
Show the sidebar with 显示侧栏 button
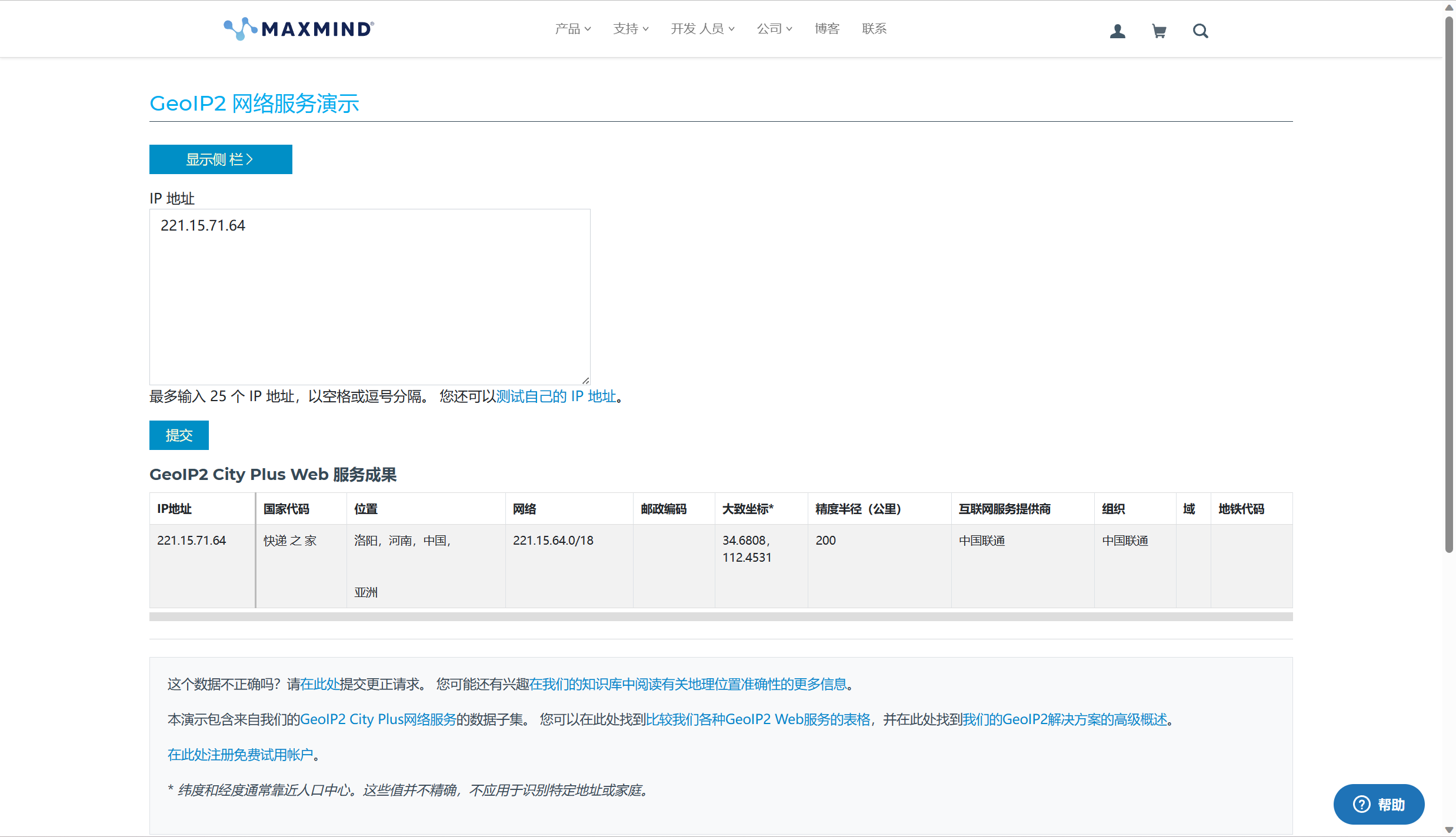pos(221,159)
